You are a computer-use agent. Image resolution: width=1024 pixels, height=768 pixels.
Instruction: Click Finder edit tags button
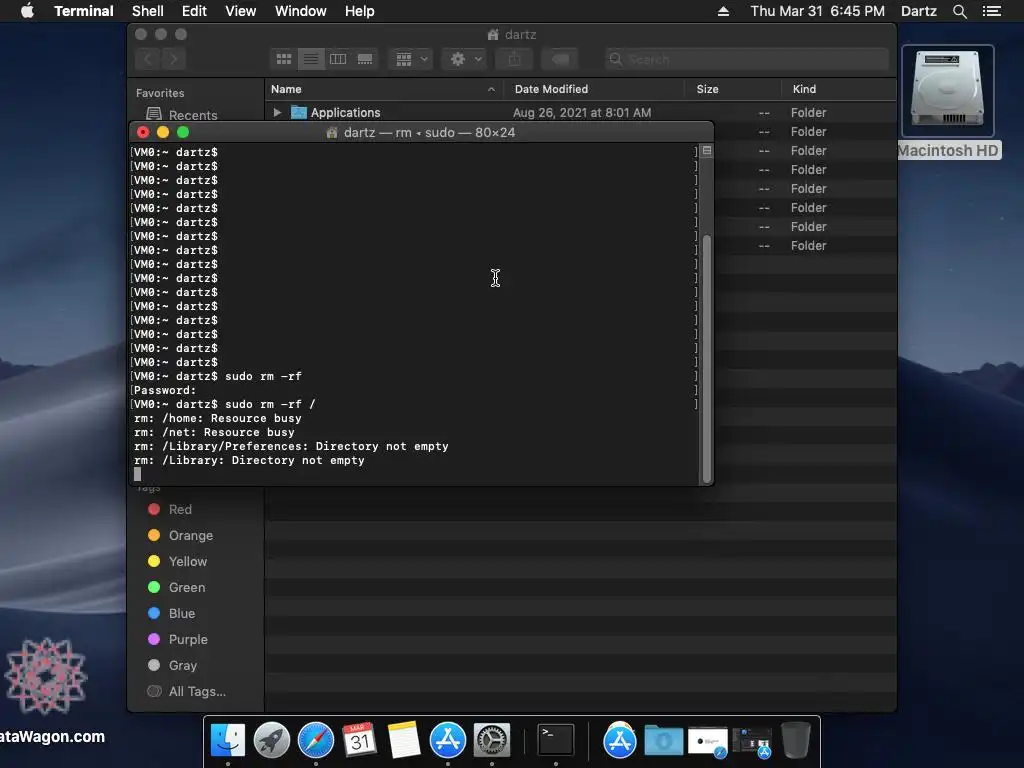560,59
